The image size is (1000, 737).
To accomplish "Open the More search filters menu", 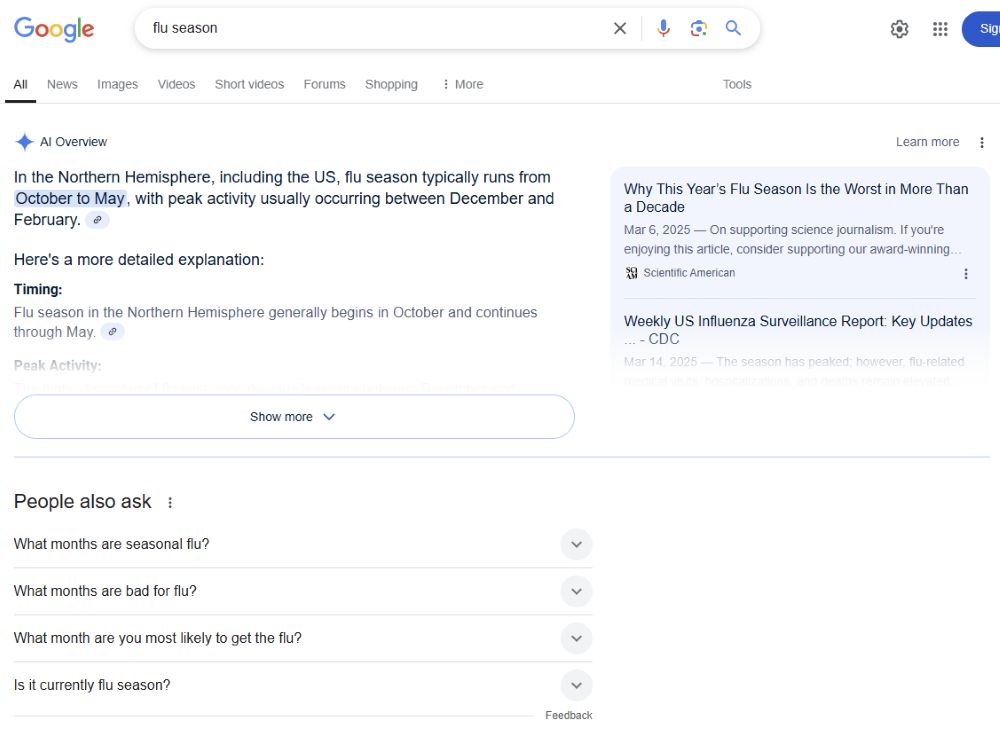I will pyautogui.click(x=463, y=84).
